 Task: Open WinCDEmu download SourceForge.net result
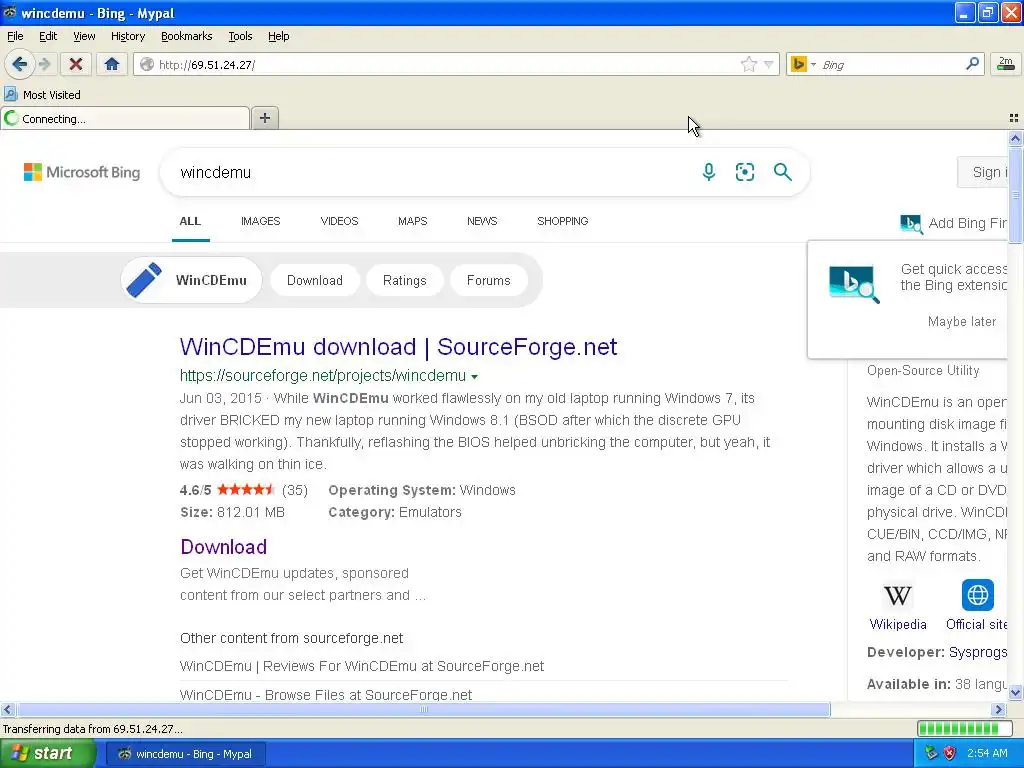[398, 347]
